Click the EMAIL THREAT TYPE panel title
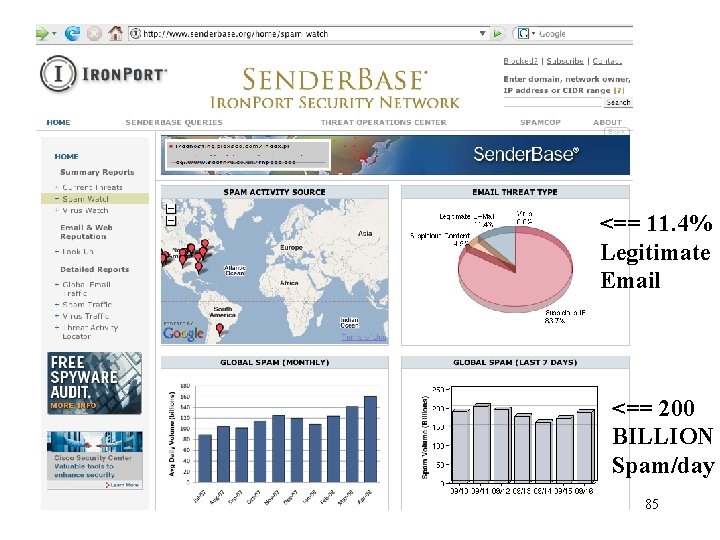Image resolution: width=720 pixels, height=540 pixels. tap(515, 192)
